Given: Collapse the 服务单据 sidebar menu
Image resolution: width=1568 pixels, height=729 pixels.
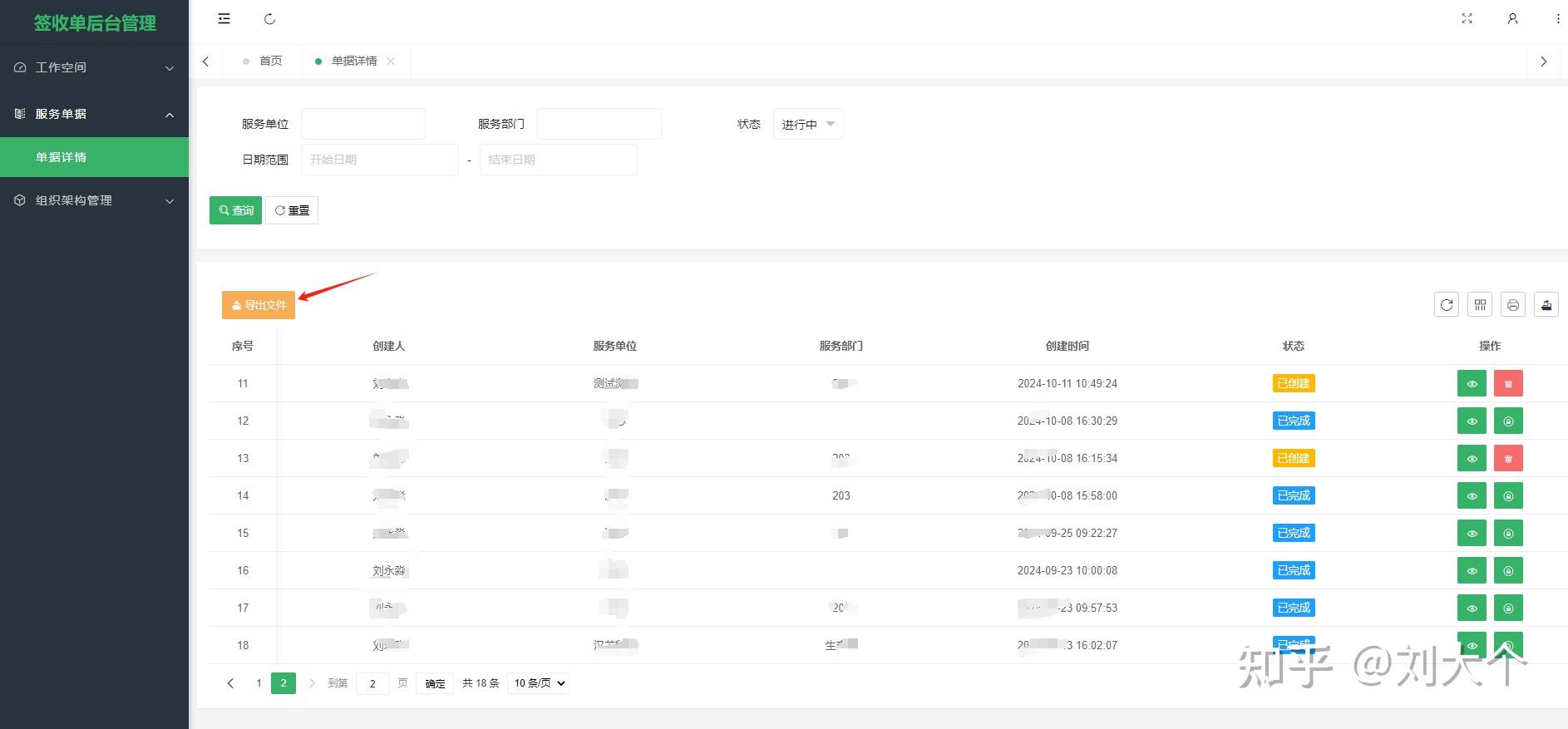Looking at the screenshot, I should coord(94,114).
